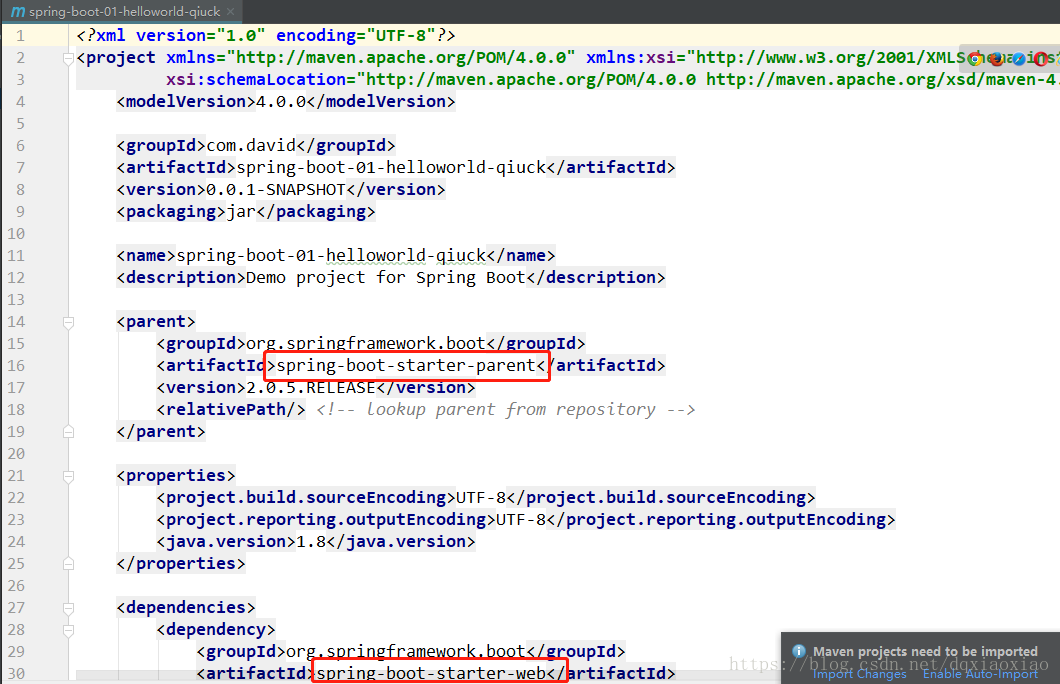This screenshot has height=684, width=1060.
Task: Collapse the properties code block
Action: pyautogui.click(x=67, y=475)
